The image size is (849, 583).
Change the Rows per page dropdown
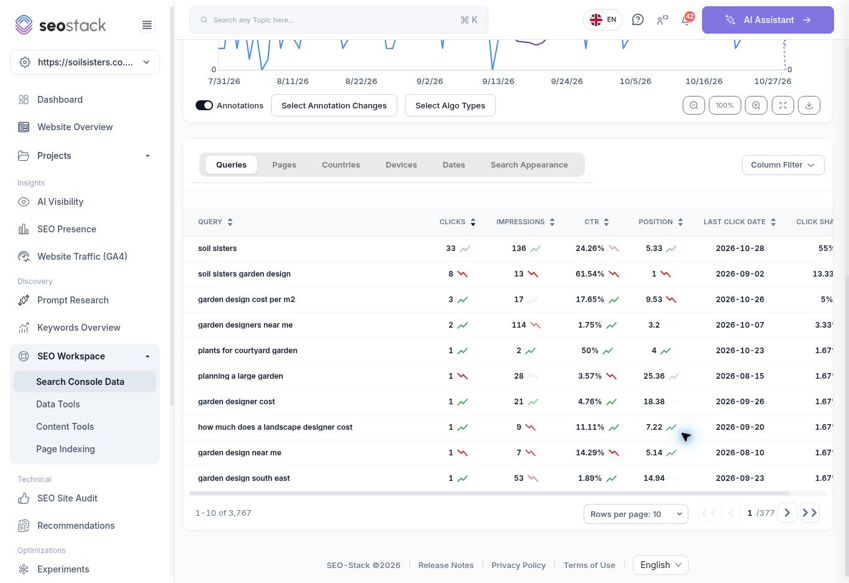coord(636,514)
